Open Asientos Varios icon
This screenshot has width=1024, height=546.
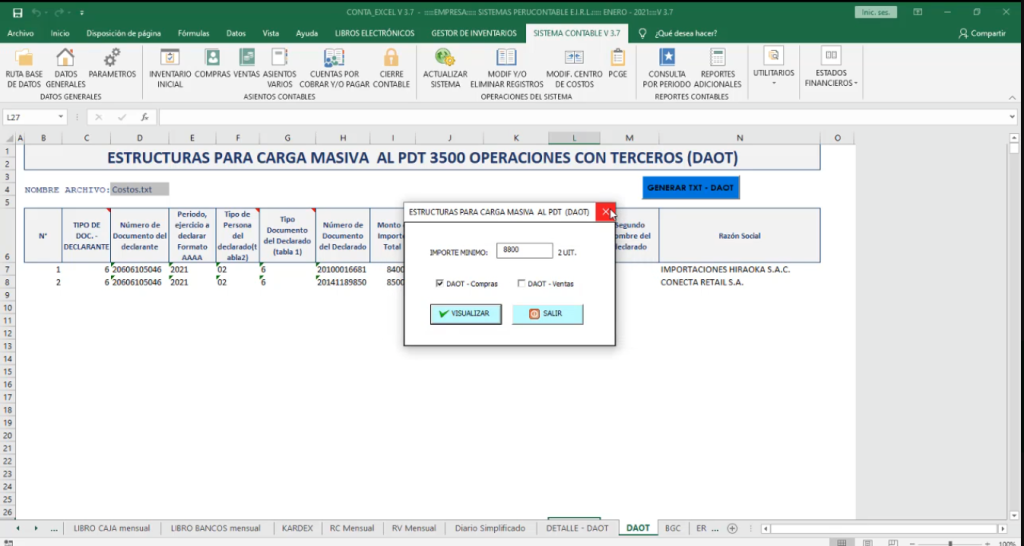[280, 57]
